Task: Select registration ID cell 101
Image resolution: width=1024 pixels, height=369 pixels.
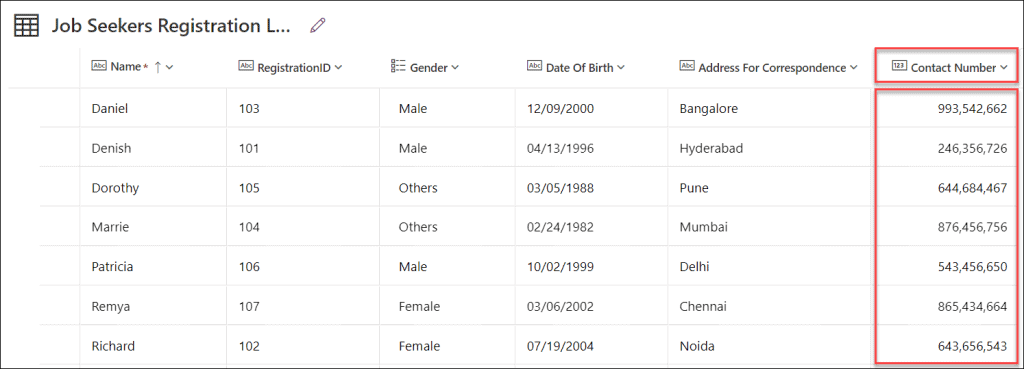Action: (249, 148)
